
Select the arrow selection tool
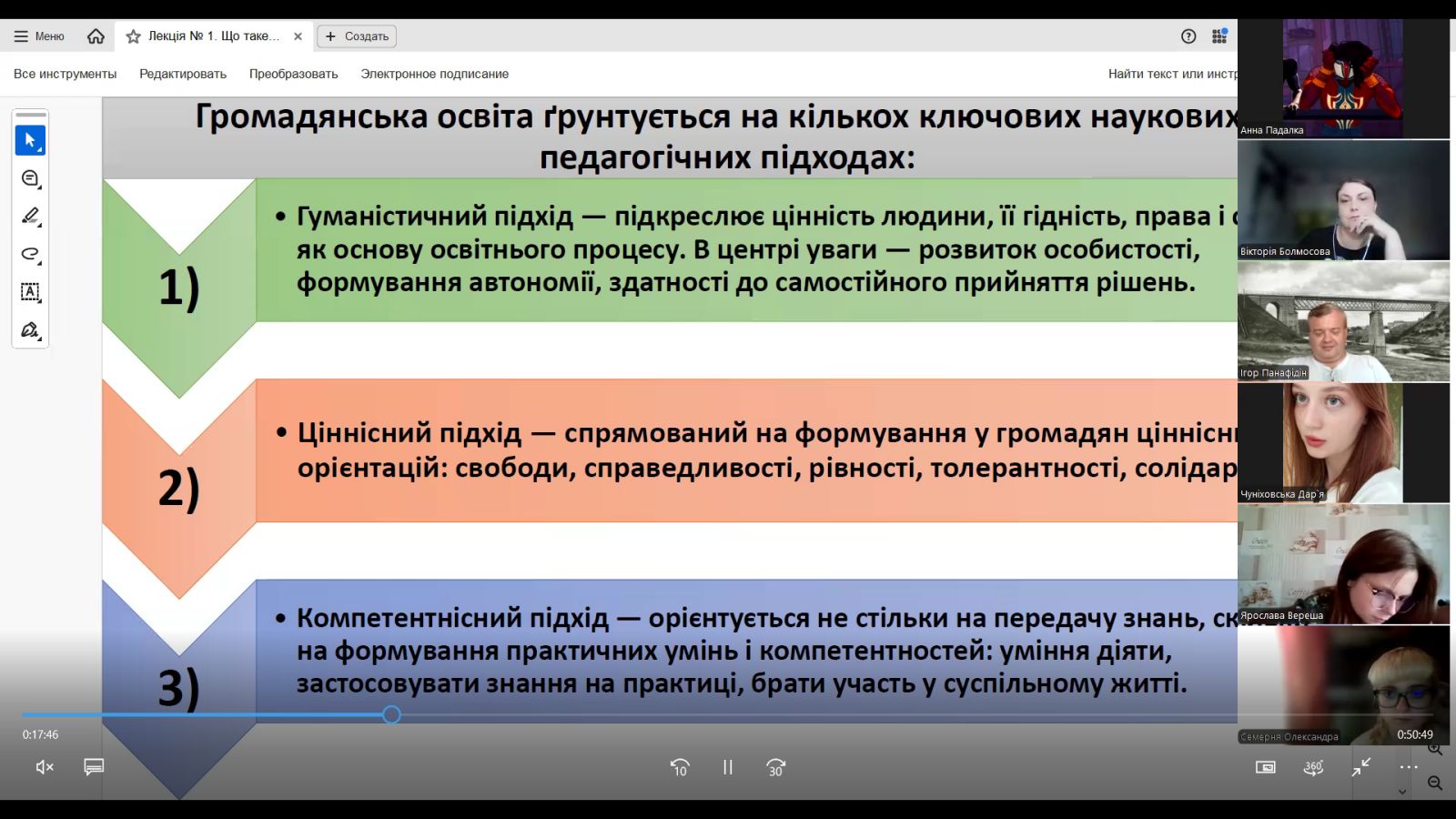[x=30, y=140]
